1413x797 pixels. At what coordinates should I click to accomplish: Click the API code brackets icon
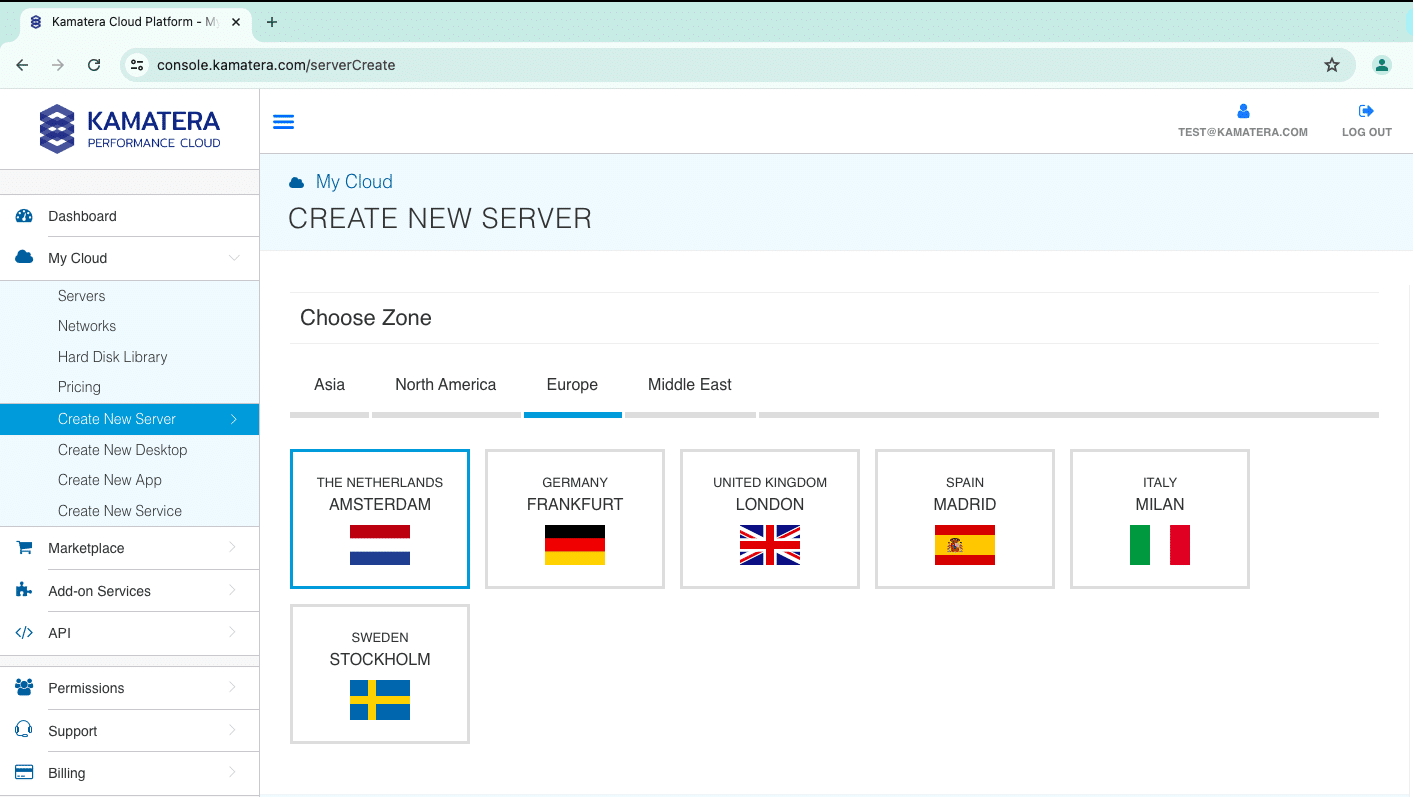tap(22, 632)
